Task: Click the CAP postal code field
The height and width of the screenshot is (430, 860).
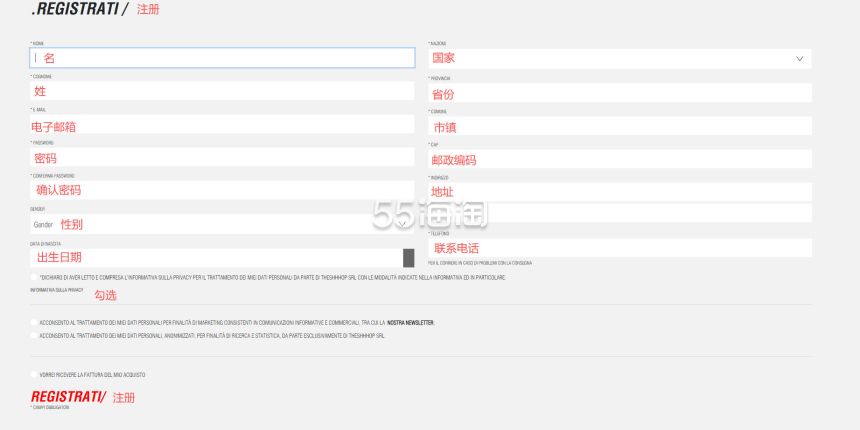Action: 620,159
